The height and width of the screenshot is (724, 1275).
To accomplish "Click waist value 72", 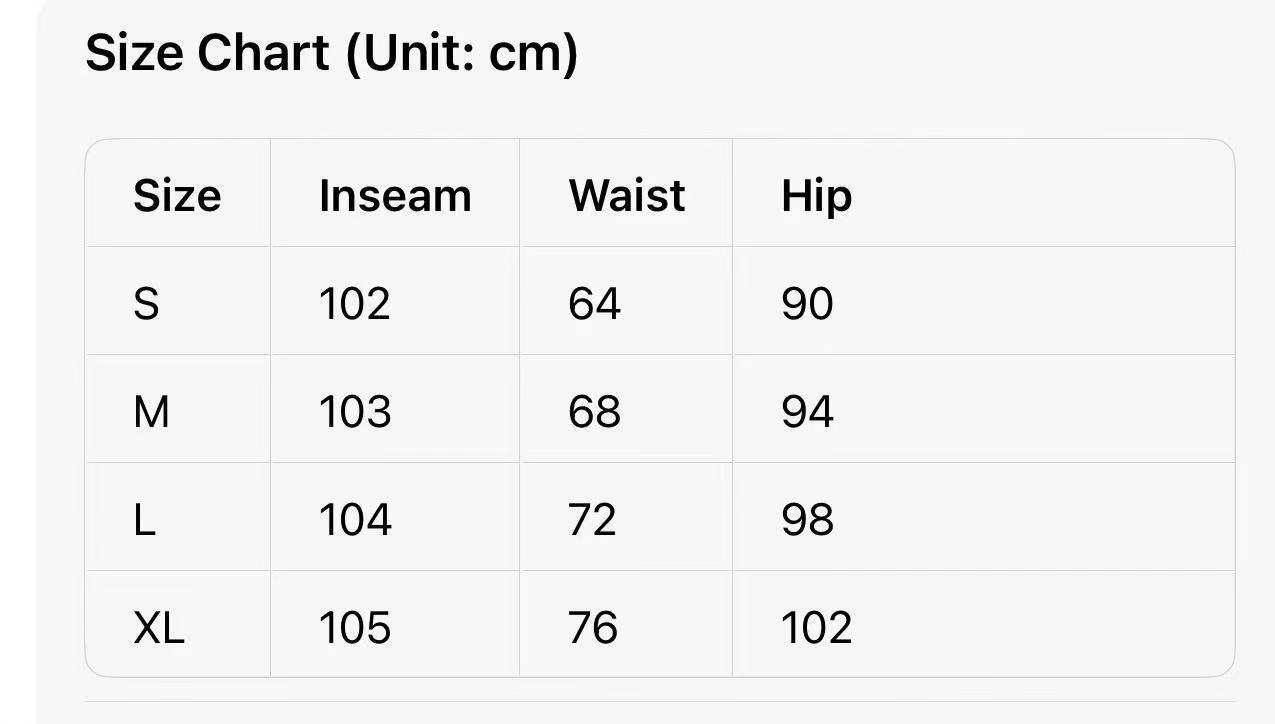I will point(592,519).
